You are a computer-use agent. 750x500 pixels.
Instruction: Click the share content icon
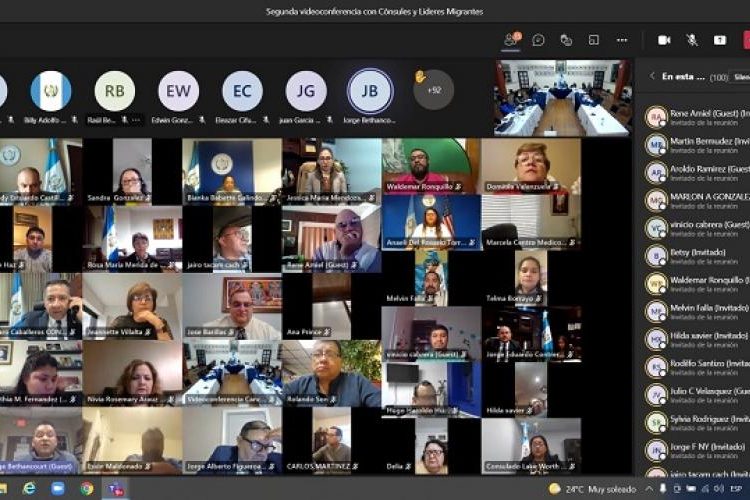pyautogui.click(x=720, y=40)
